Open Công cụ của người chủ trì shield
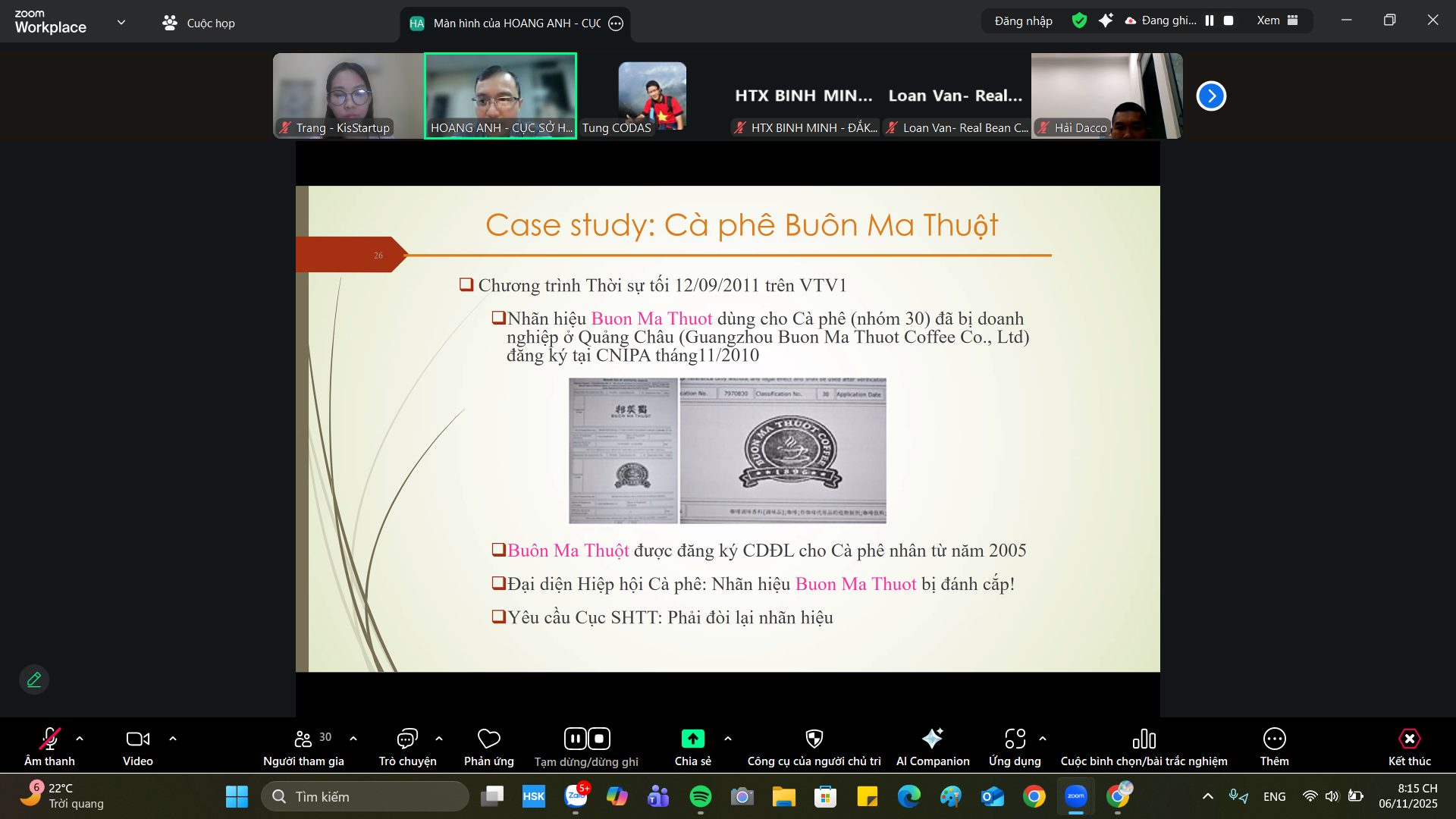Viewport: 1456px width, 819px height. 814,739
